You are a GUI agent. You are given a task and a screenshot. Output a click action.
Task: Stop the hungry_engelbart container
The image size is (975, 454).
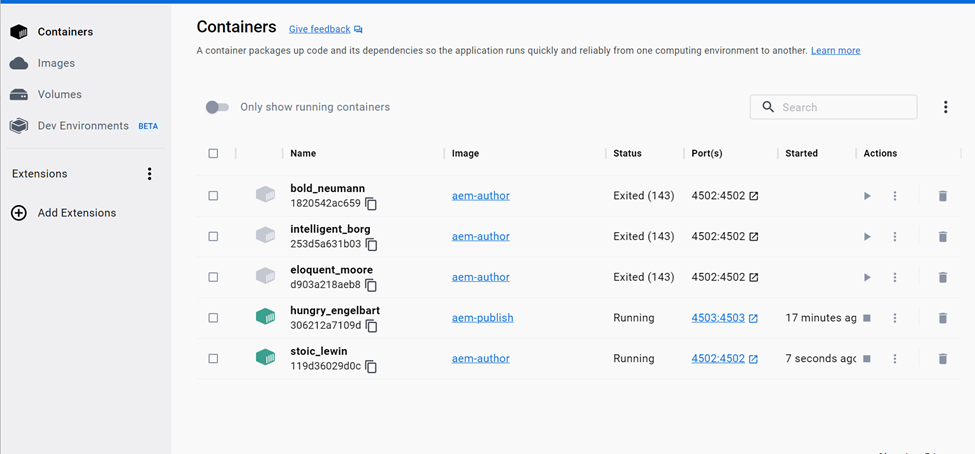coord(867,318)
